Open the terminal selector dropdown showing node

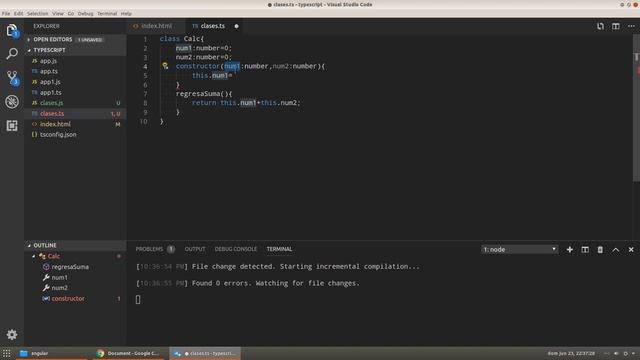click(519, 249)
